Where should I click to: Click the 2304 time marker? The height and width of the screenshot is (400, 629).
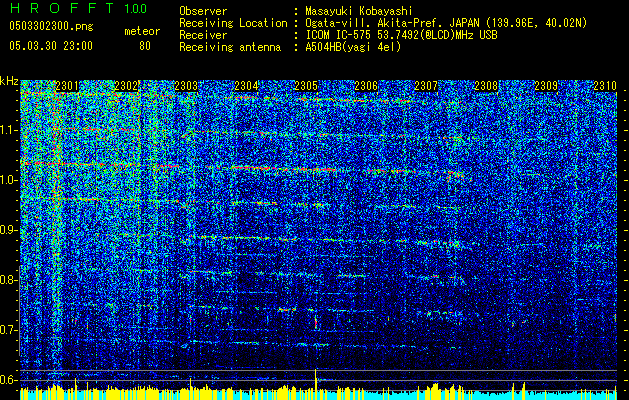246,86
